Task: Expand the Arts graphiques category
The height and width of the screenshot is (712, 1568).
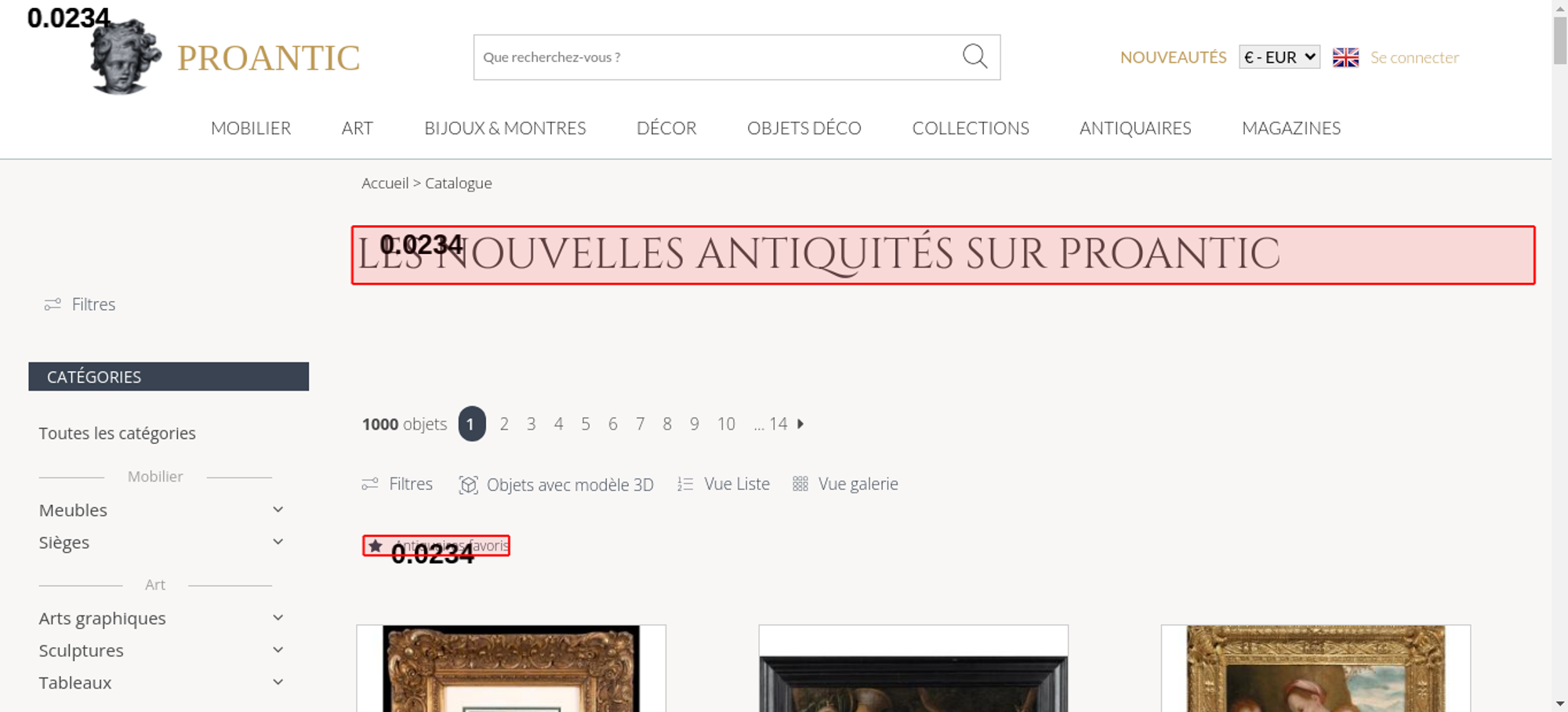Action: [278, 618]
